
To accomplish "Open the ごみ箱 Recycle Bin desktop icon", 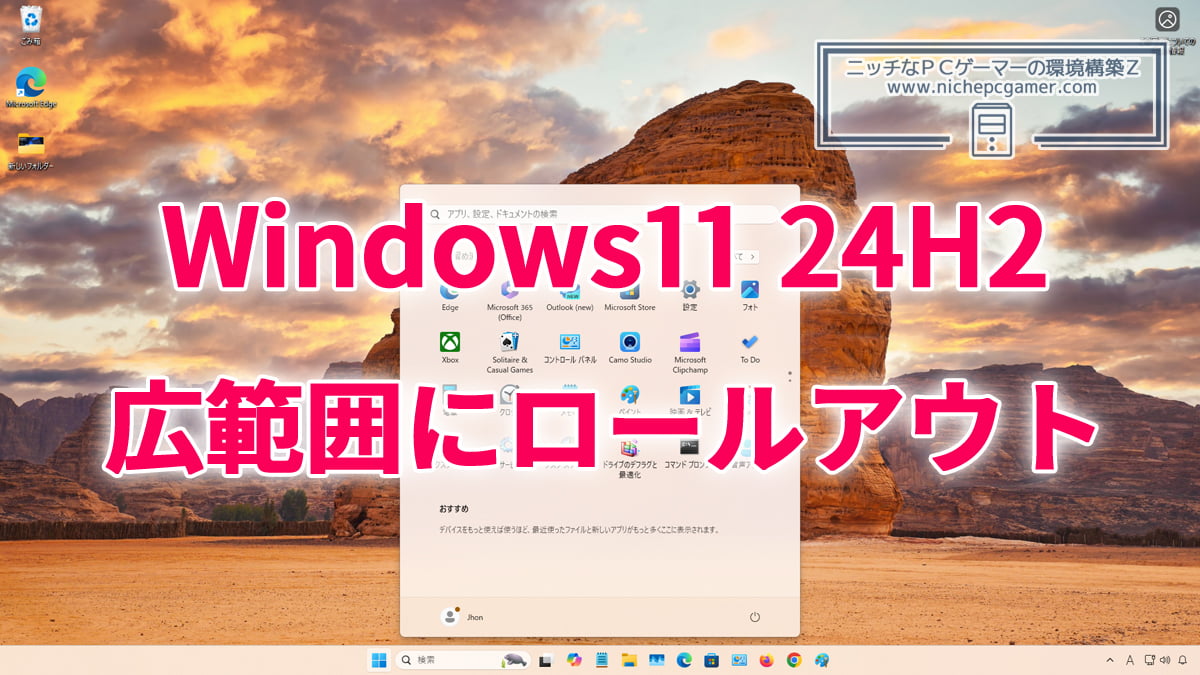I will (x=31, y=26).
